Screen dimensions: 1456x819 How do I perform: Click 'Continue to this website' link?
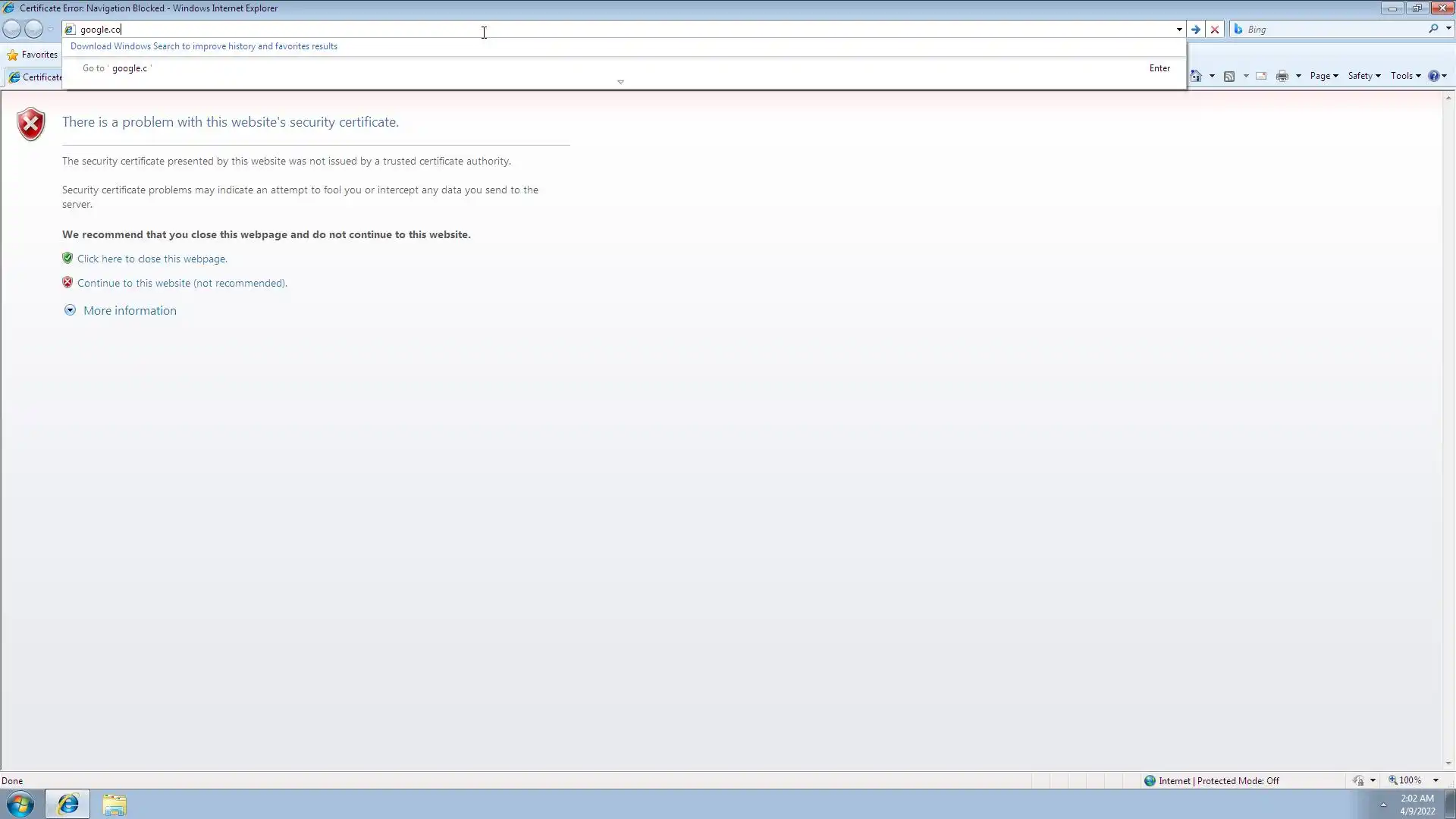tap(182, 283)
